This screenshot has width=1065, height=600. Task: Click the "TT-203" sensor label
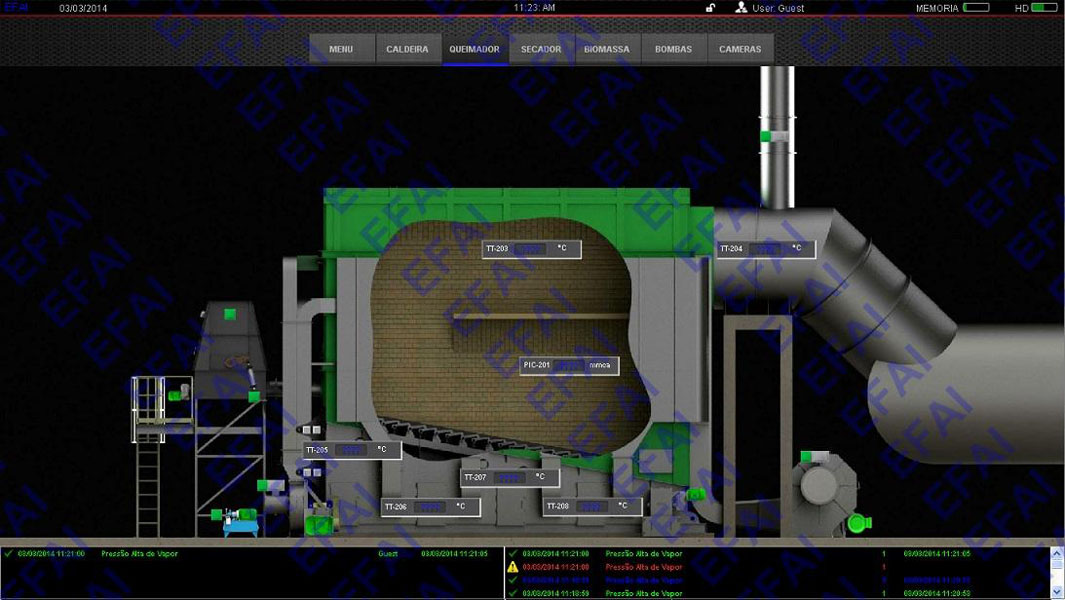[497, 249]
